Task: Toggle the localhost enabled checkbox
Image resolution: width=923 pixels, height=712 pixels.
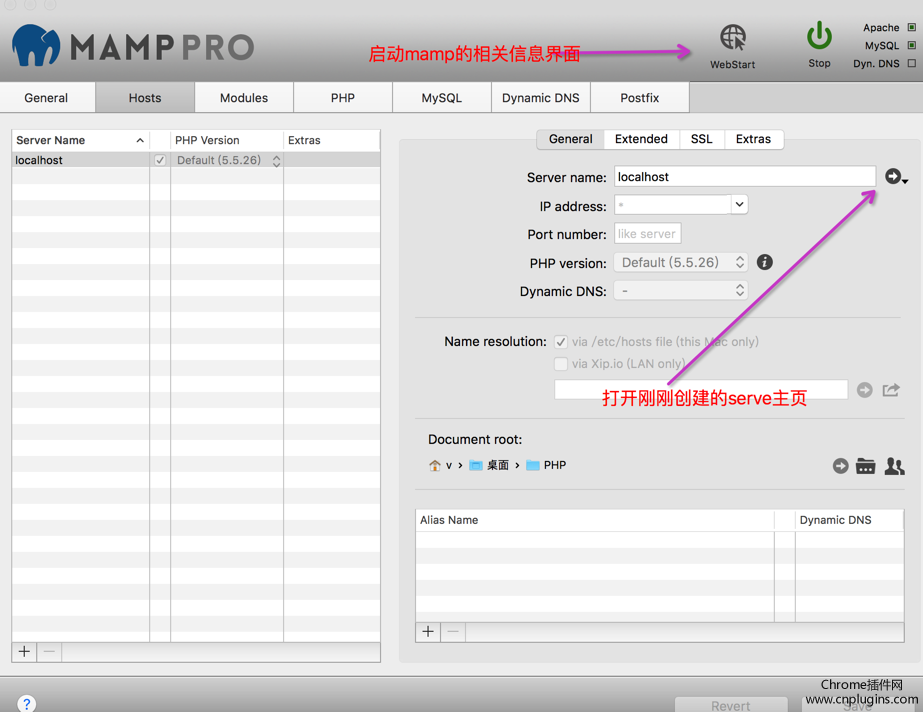Action: [160, 160]
